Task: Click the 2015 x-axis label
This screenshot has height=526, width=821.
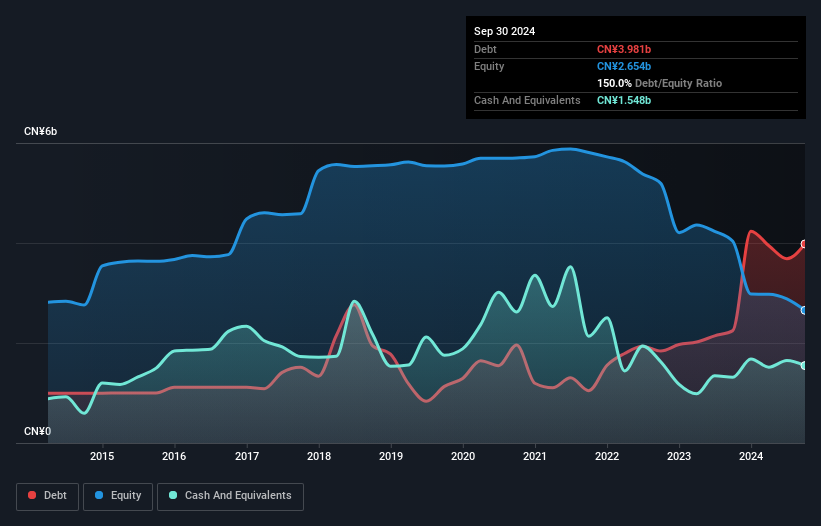Action: tap(102, 456)
